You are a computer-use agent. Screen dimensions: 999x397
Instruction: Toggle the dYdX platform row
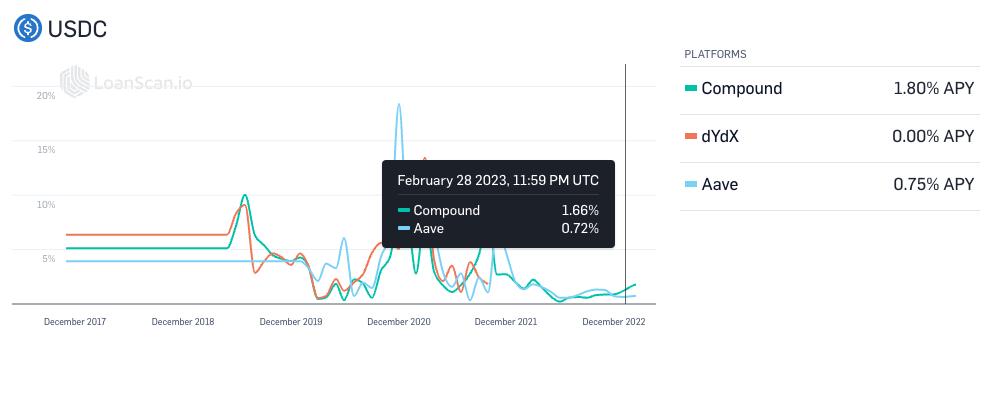[x=830, y=138]
